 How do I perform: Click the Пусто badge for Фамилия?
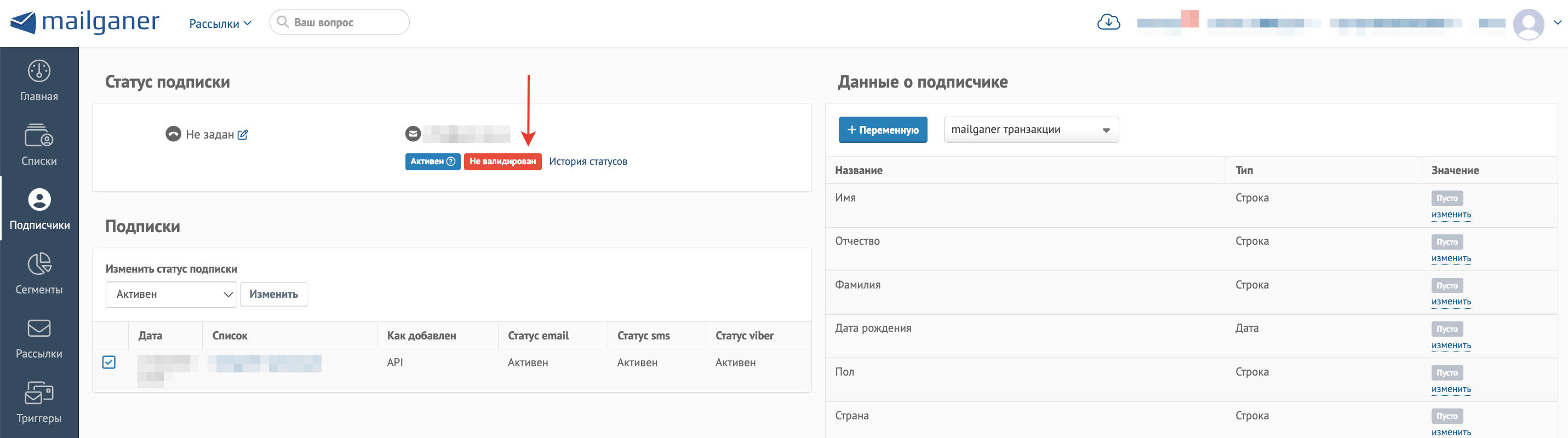(x=1447, y=286)
